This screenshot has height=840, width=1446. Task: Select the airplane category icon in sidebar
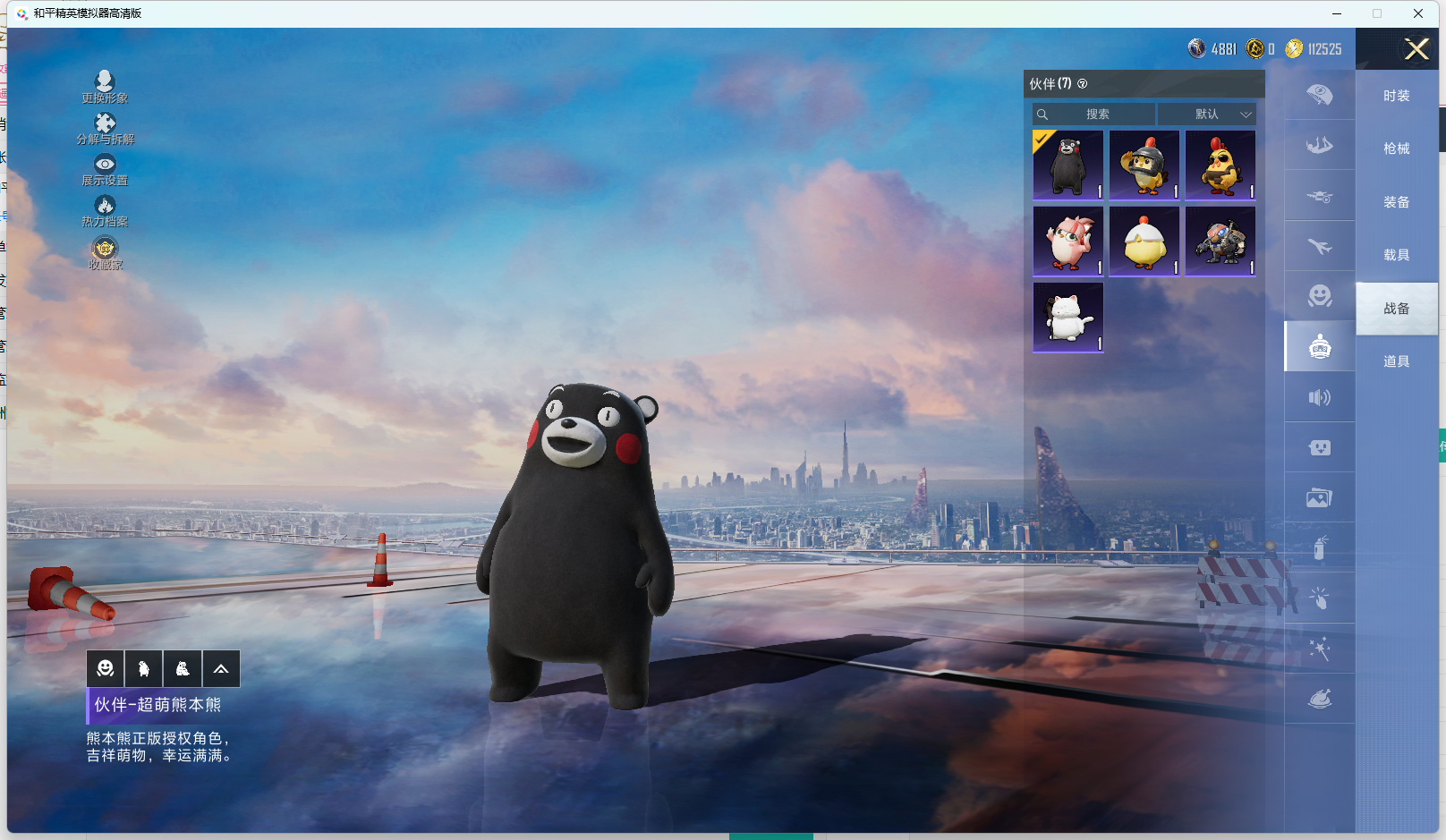point(1319,246)
